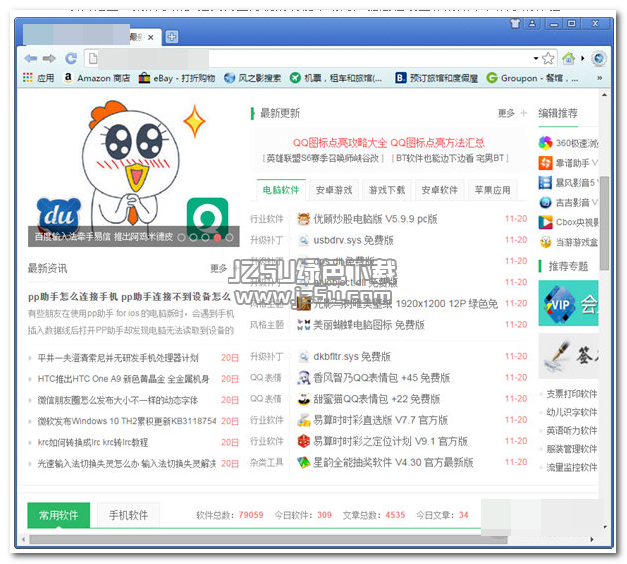The width and height of the screenshot is (627, 564).
Task: Open the 当游游戏盒 icon
Action: click(545, 242)
